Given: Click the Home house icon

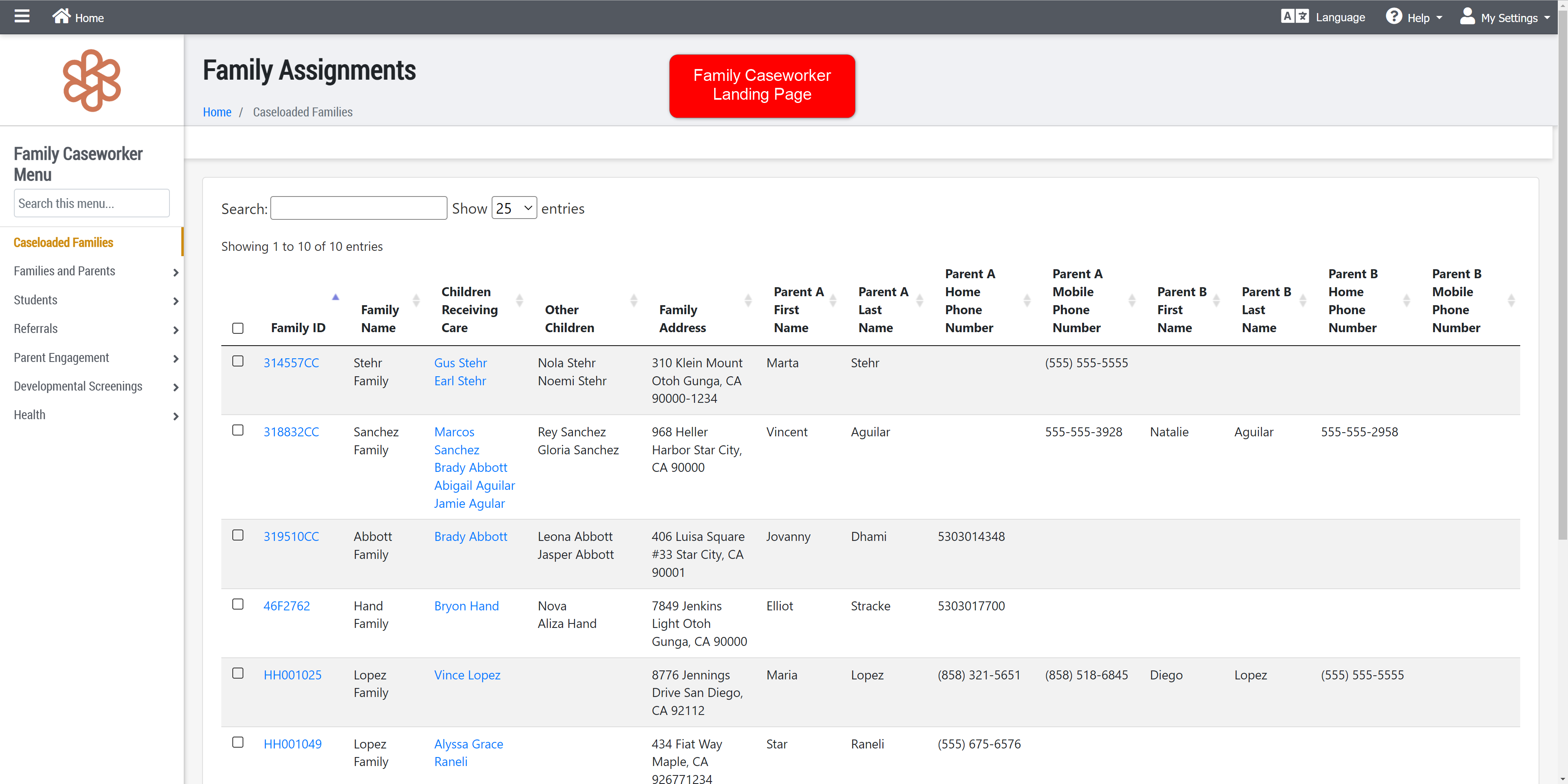Looking at the screenshot, I should [x=61, y=16].
